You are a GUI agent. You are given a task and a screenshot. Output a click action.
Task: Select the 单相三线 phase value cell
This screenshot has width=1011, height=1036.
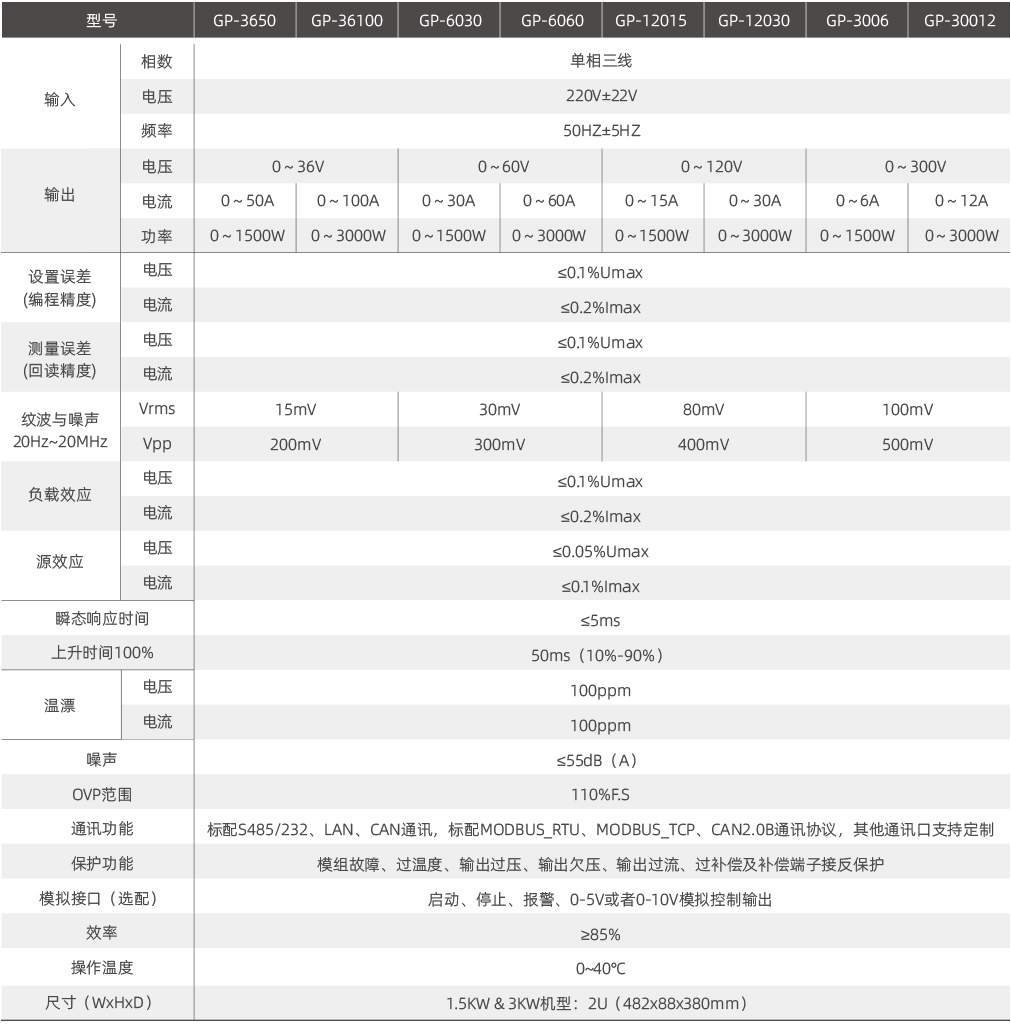tap(600, 61)
